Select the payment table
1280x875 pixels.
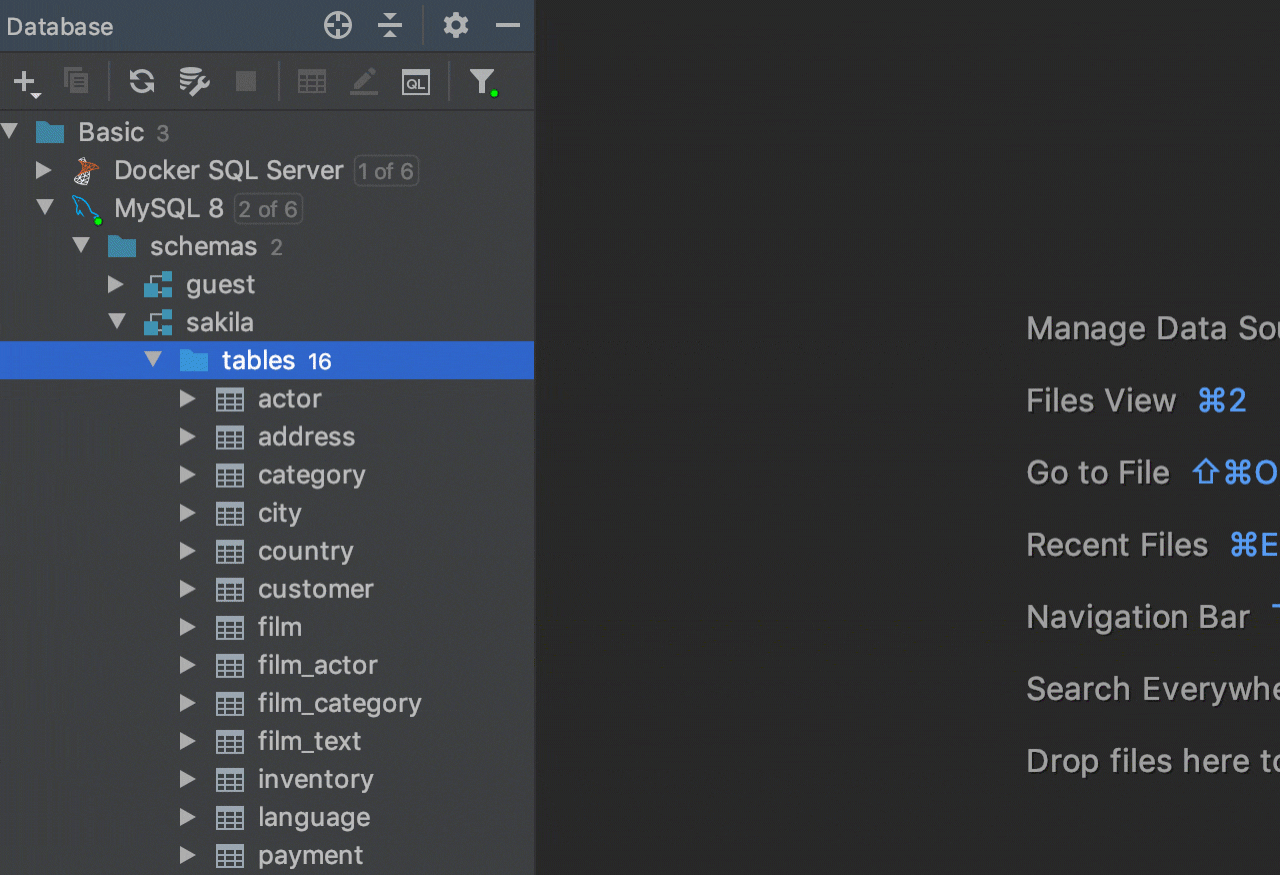pos(310,855)
